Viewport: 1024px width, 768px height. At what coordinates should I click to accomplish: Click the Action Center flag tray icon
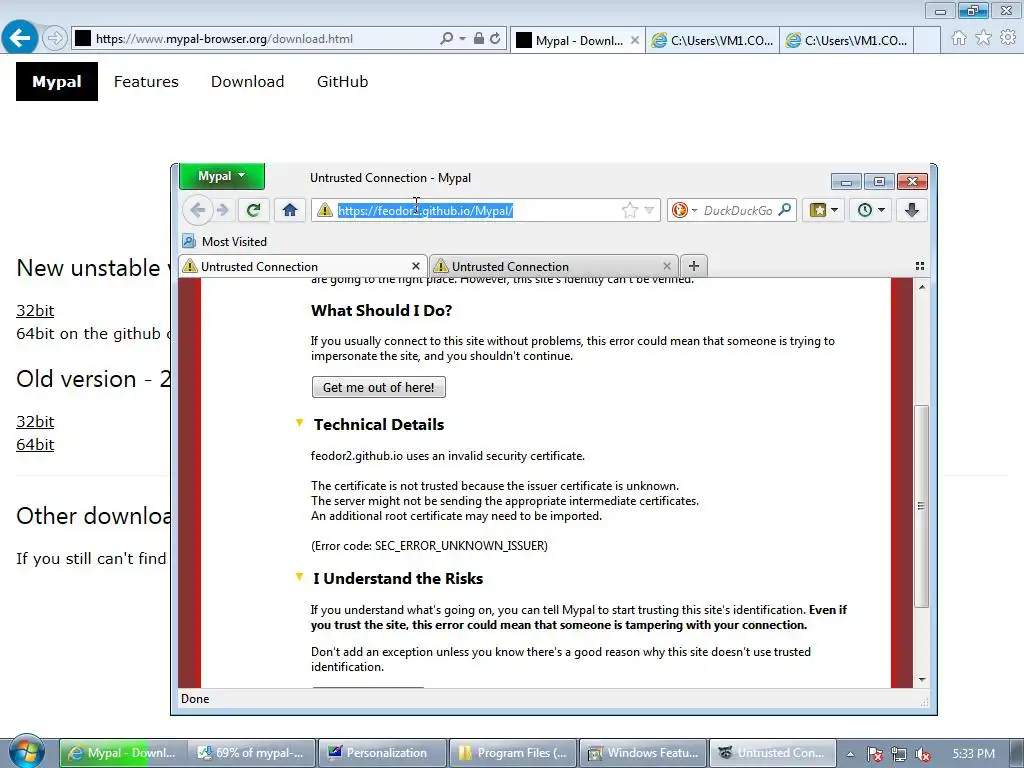click(874, 754)
